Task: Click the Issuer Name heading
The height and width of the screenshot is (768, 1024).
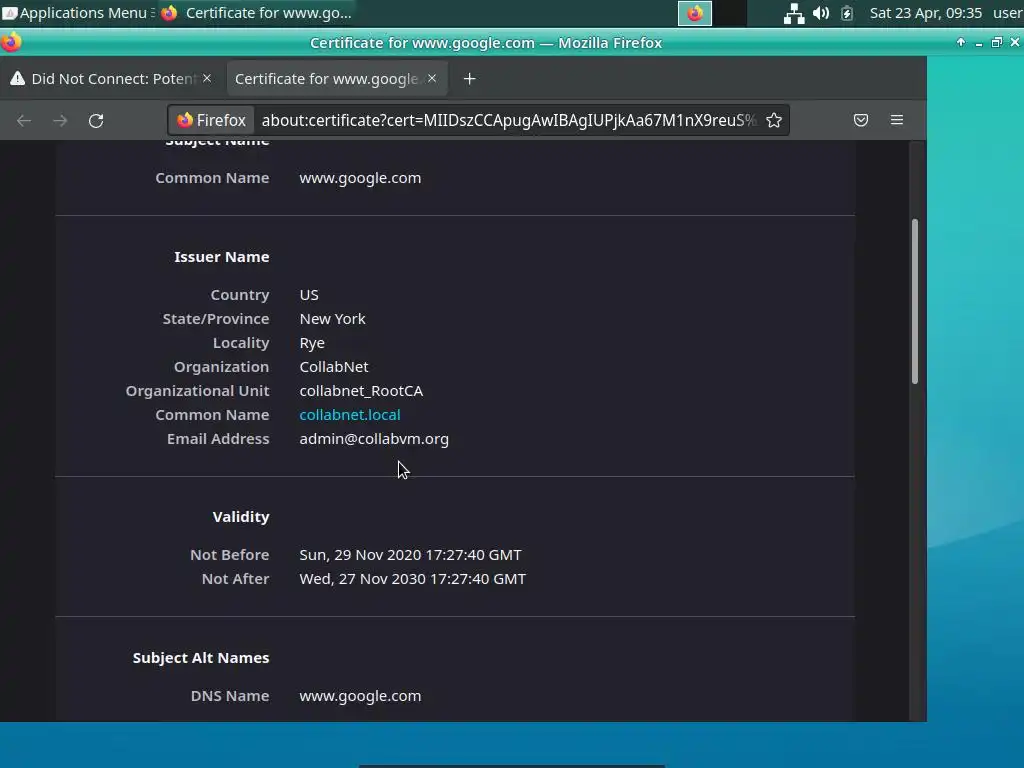Action: tap(221, 257)
